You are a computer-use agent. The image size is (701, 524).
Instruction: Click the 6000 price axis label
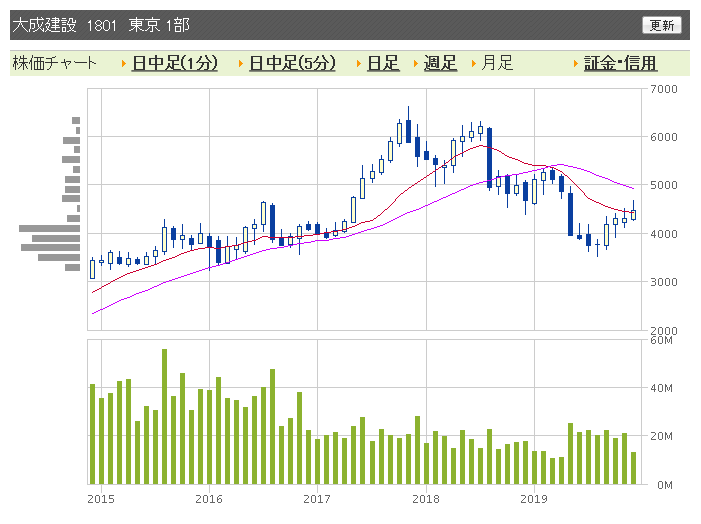coord(664,137)
